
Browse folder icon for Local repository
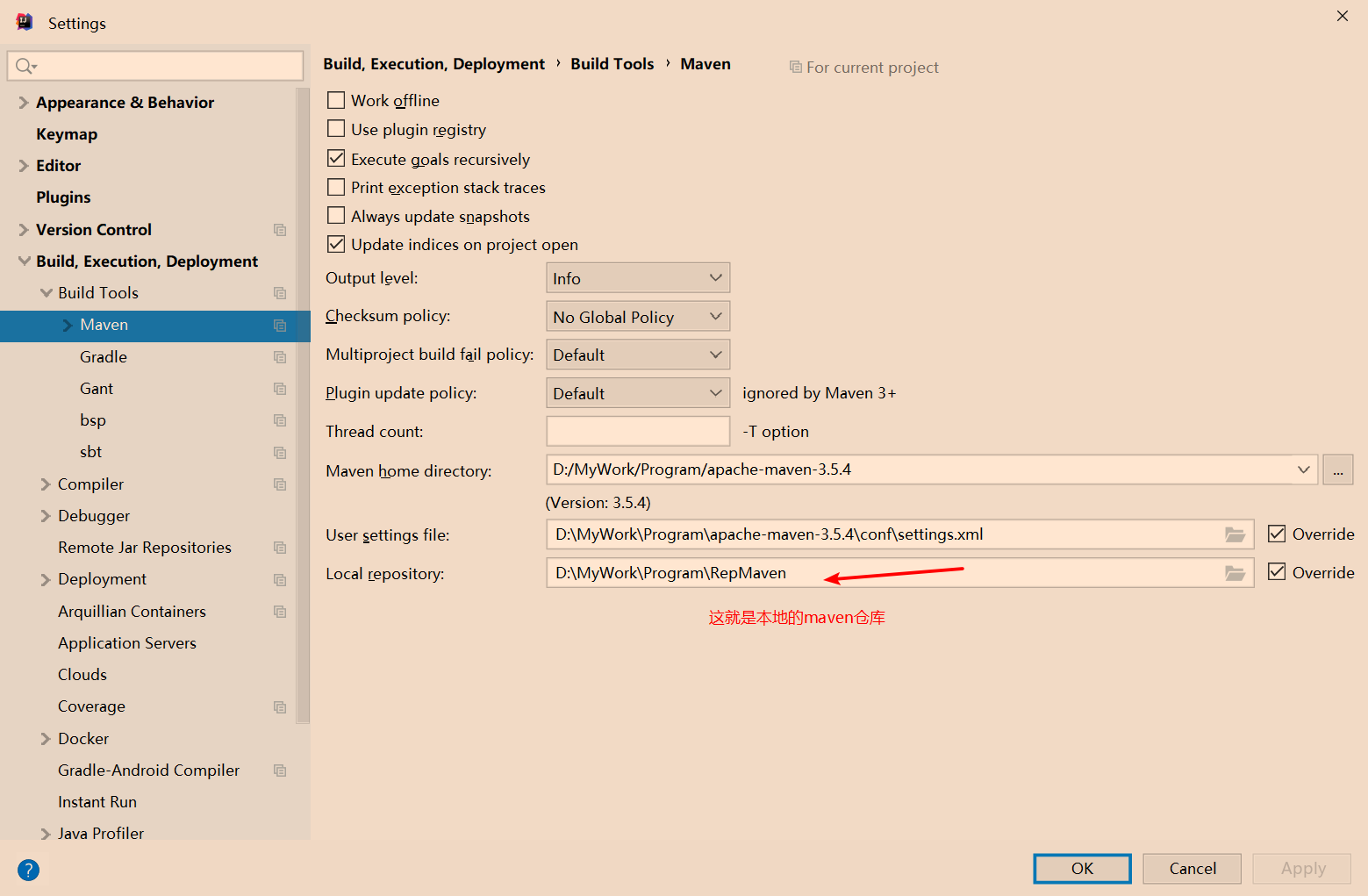(1235, 573)
